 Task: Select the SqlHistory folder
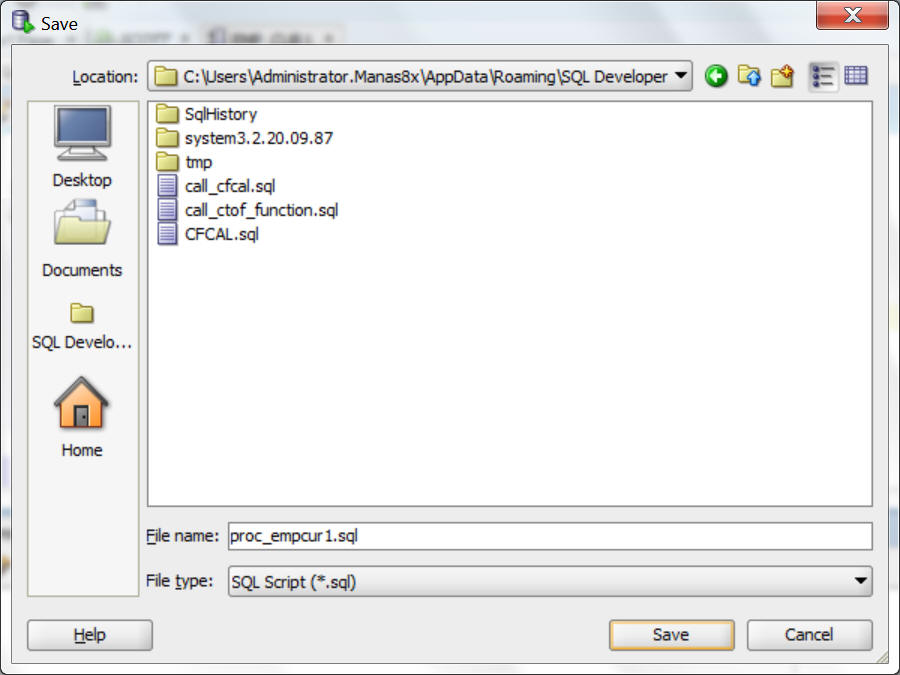coord(207,114)
